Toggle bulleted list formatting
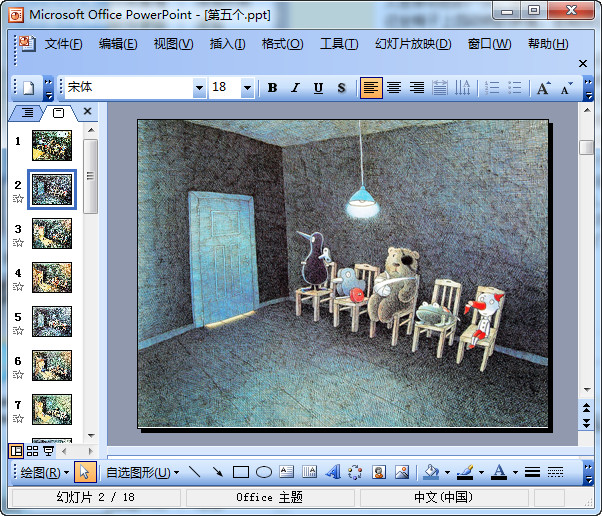The image size is (602, 516). click(x=515, y=88)
